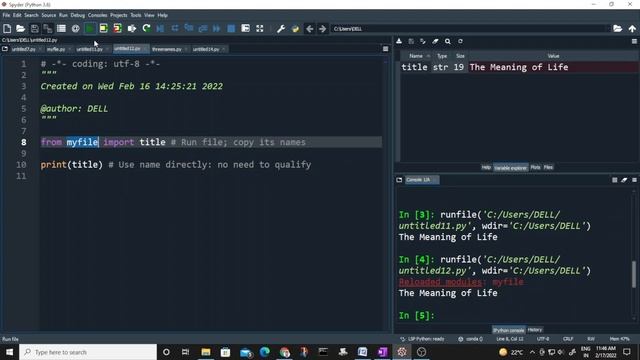Refresh variables in Variable explorer

[x=460, y=41]
